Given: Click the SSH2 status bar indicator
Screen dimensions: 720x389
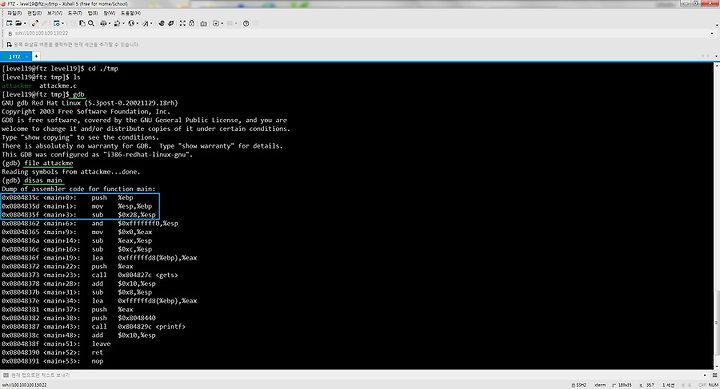Looking at the screenshot, I should coord(579,385).
